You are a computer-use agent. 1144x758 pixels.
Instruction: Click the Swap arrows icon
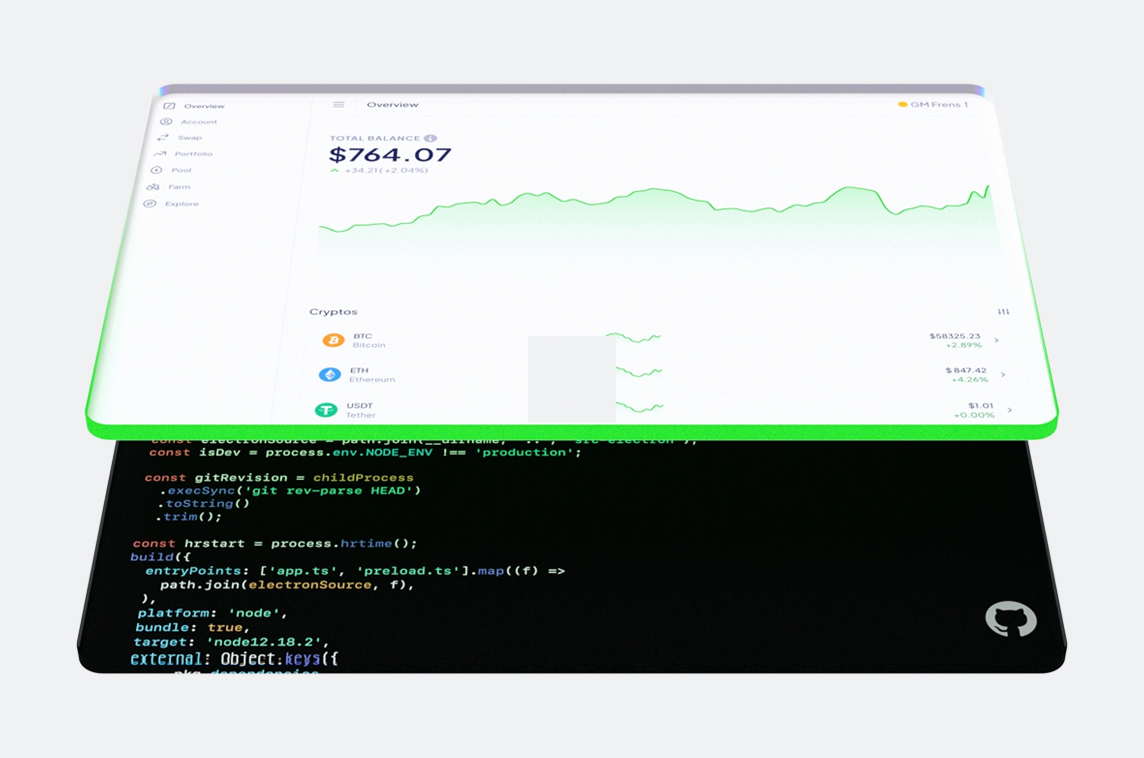[x=163, y=137]
